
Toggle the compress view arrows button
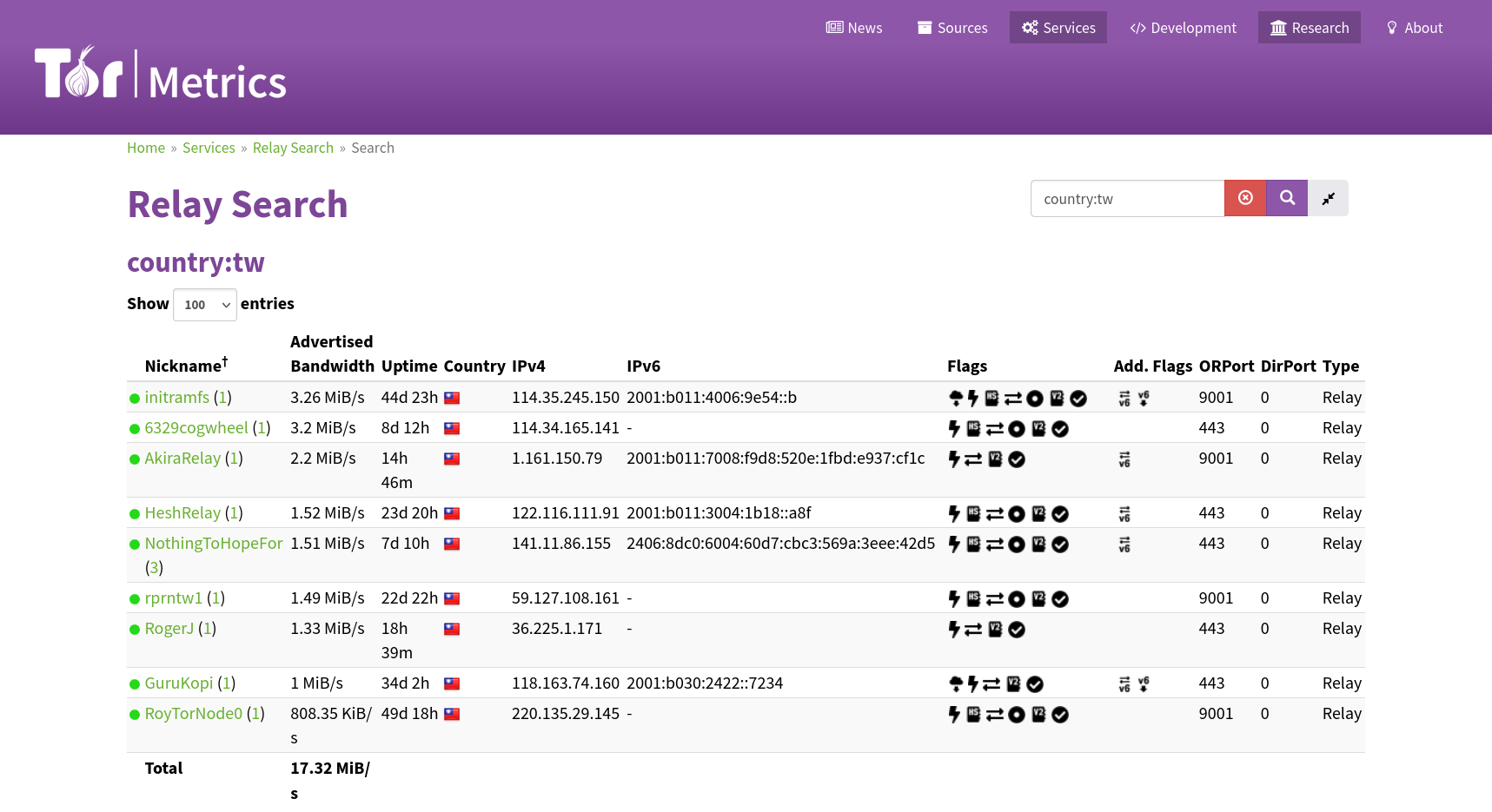1328,198
